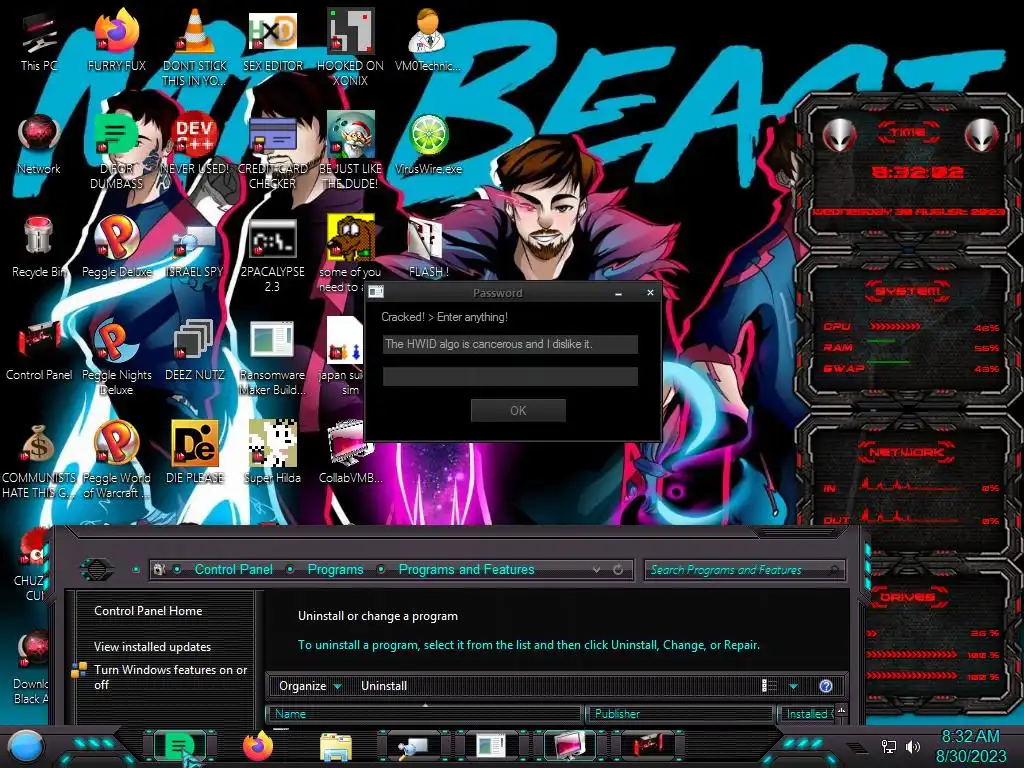This screenshot has height=768, width=1024.
Task: Open Firefox from the taskbar
Action: tap(257, 746)
